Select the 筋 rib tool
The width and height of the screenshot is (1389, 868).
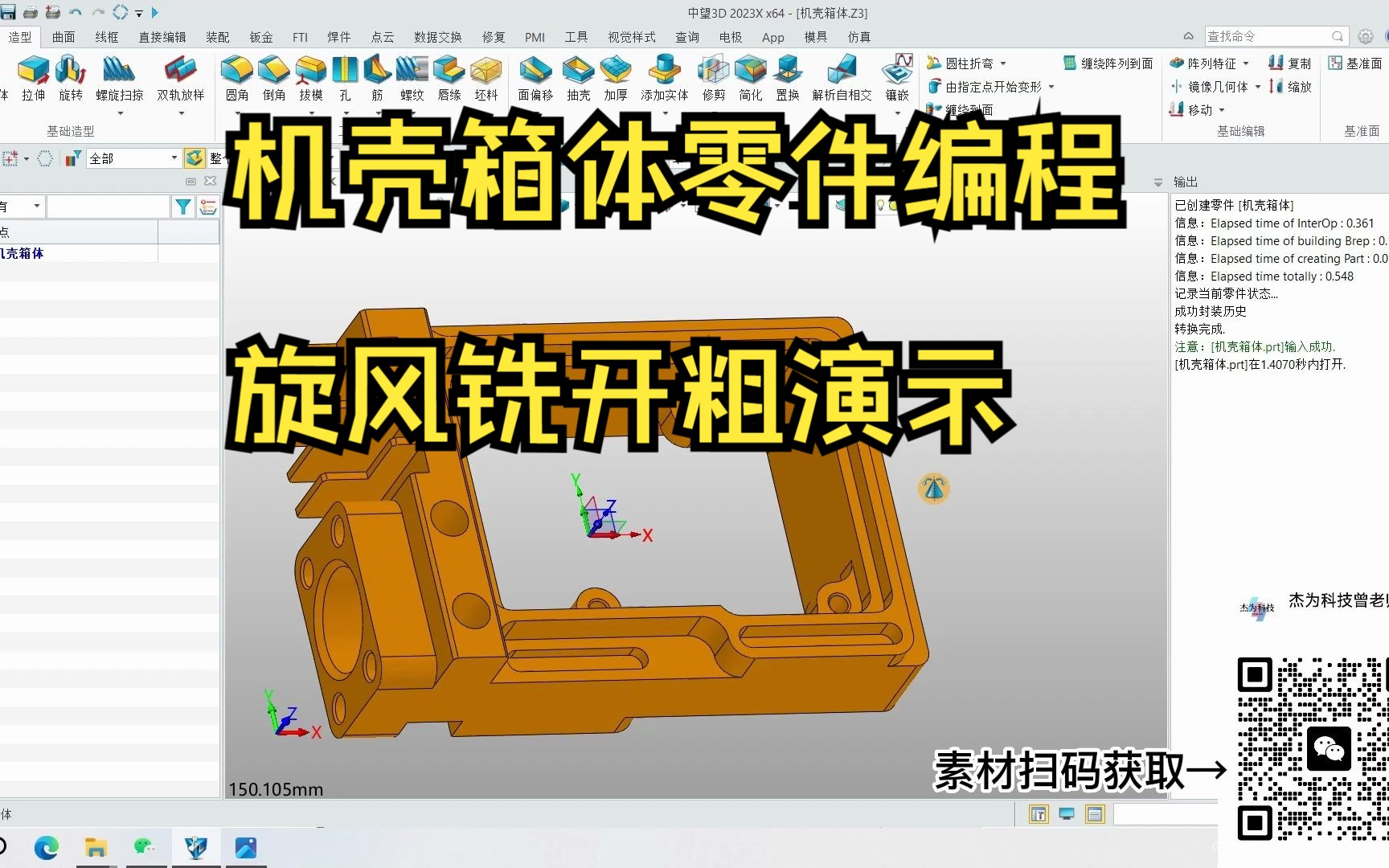378,78
